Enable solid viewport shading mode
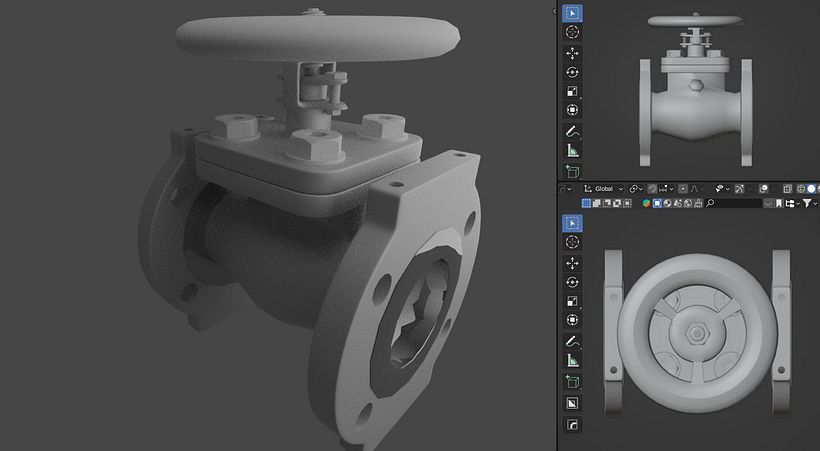The height and width of the screenshot is (451, 820). [811, 189]
